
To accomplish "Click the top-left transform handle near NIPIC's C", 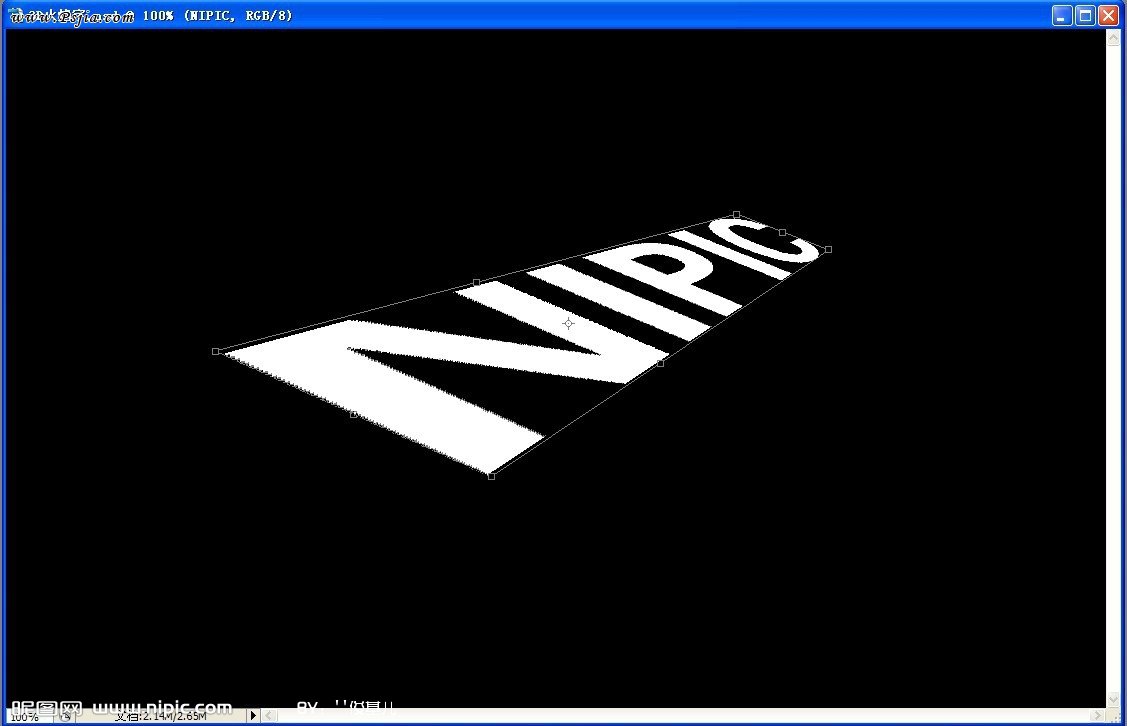I will tap(737, 214).
